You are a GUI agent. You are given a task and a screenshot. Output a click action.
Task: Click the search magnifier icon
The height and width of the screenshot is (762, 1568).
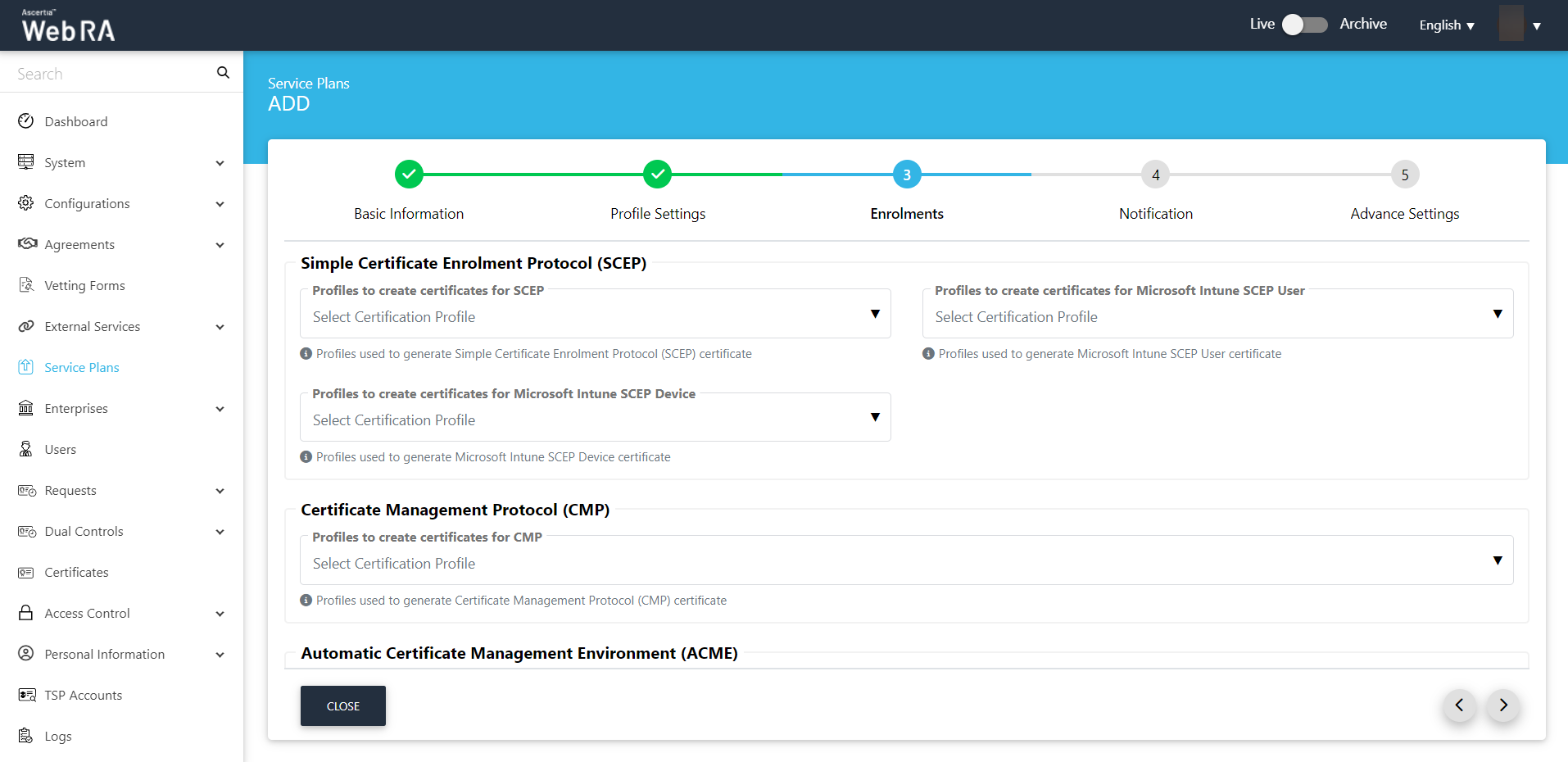pyautogui.click(x=223, y=73)
